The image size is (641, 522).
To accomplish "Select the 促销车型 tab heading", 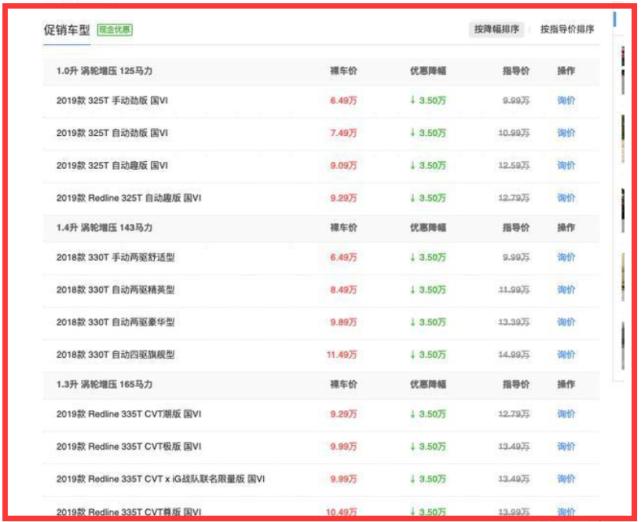I will [67, 30].
